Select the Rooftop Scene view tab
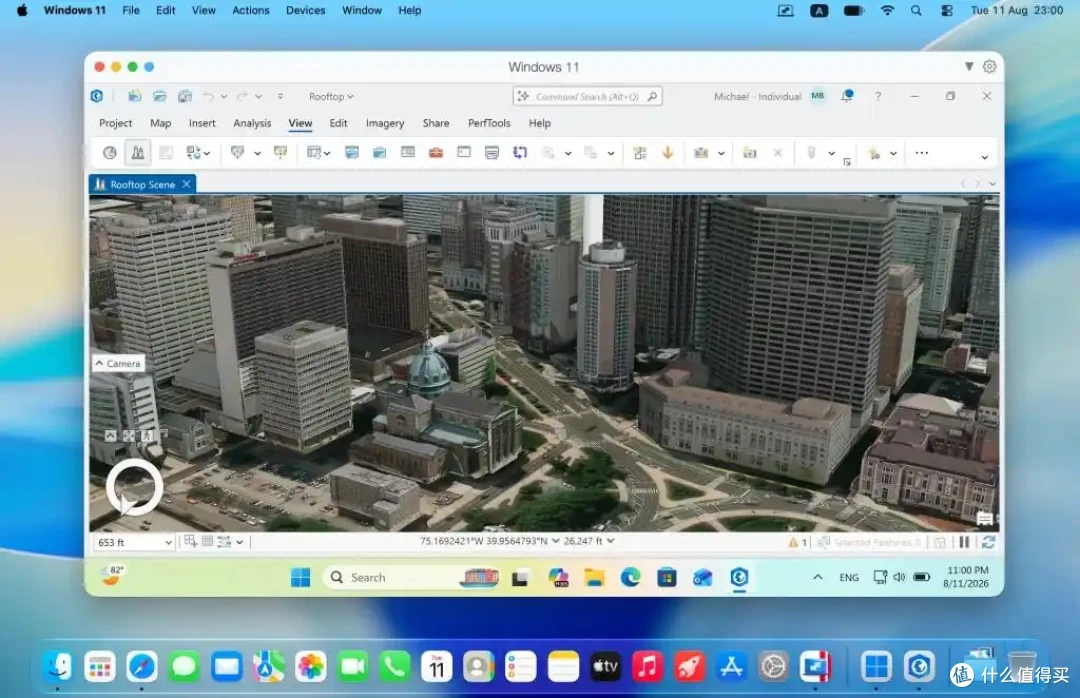This screenshot has height=698, width=1080. pyautogui.click(x=143, y=184)
